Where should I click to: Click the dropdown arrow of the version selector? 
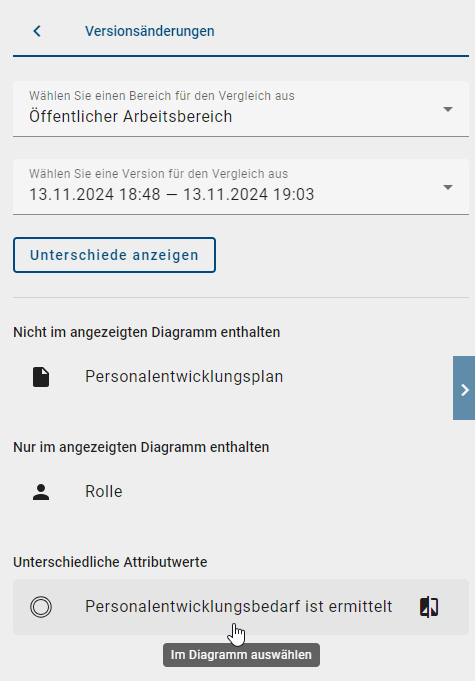coord(448,187)
